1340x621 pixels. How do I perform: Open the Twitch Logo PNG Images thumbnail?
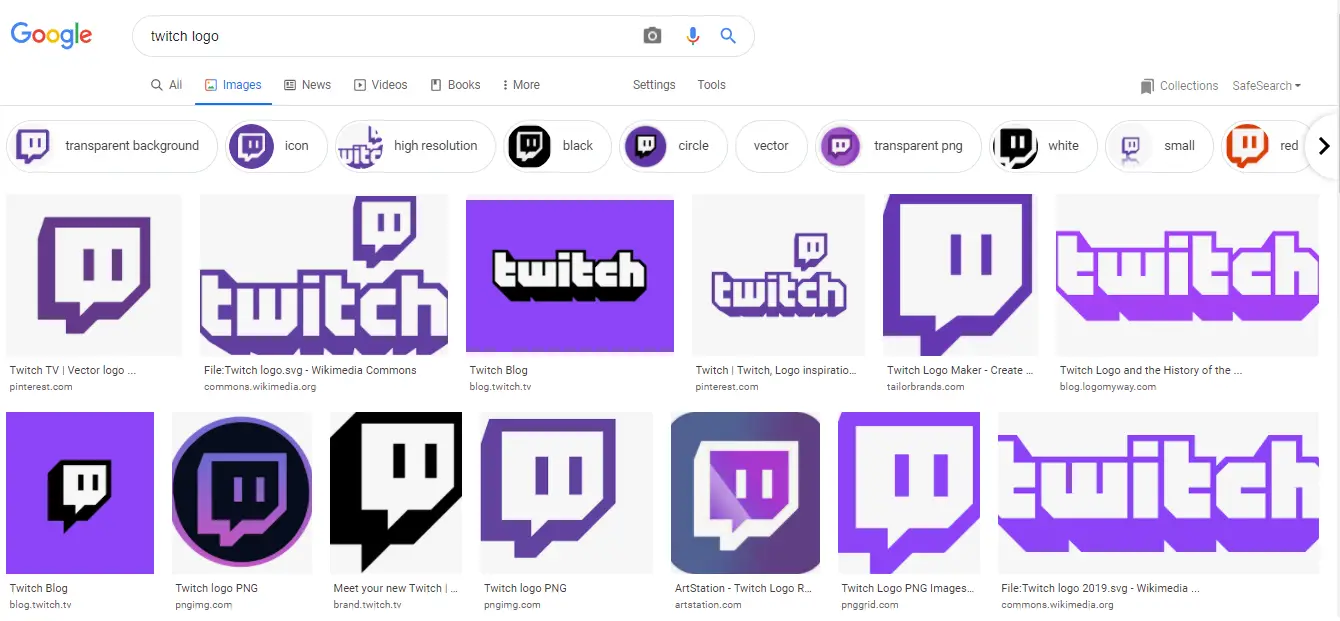[x=909, y=493]
